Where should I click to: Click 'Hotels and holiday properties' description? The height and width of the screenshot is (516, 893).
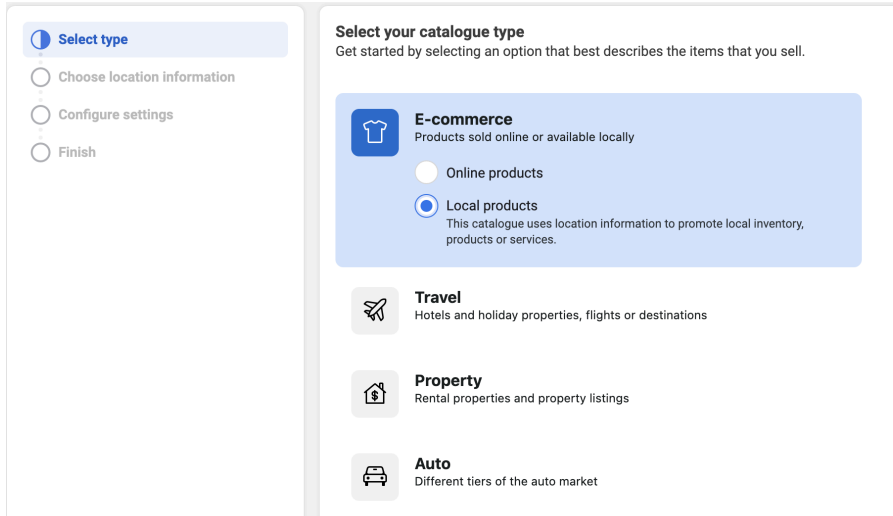point(560,316)
